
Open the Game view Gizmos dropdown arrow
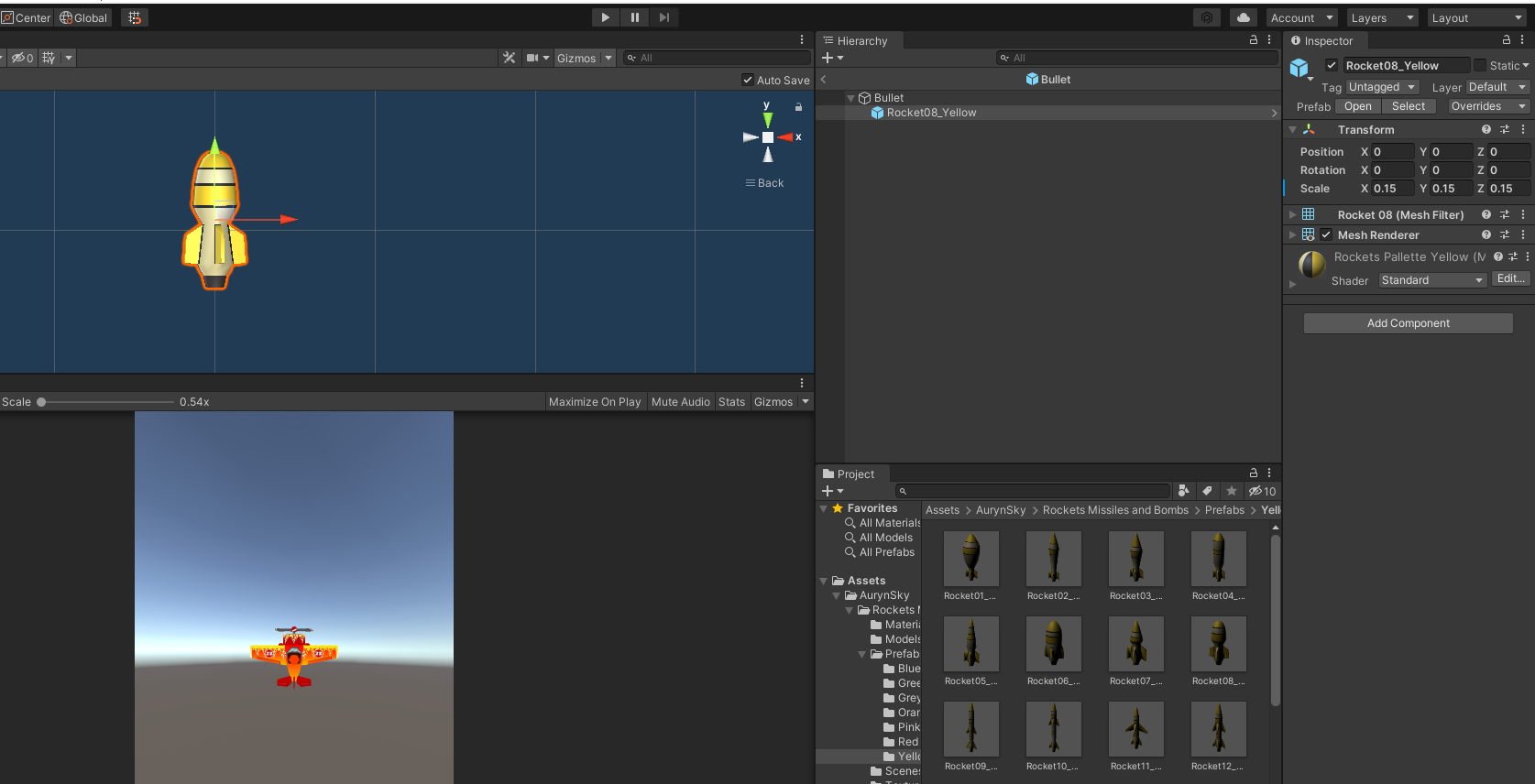[x=806, y=402]
